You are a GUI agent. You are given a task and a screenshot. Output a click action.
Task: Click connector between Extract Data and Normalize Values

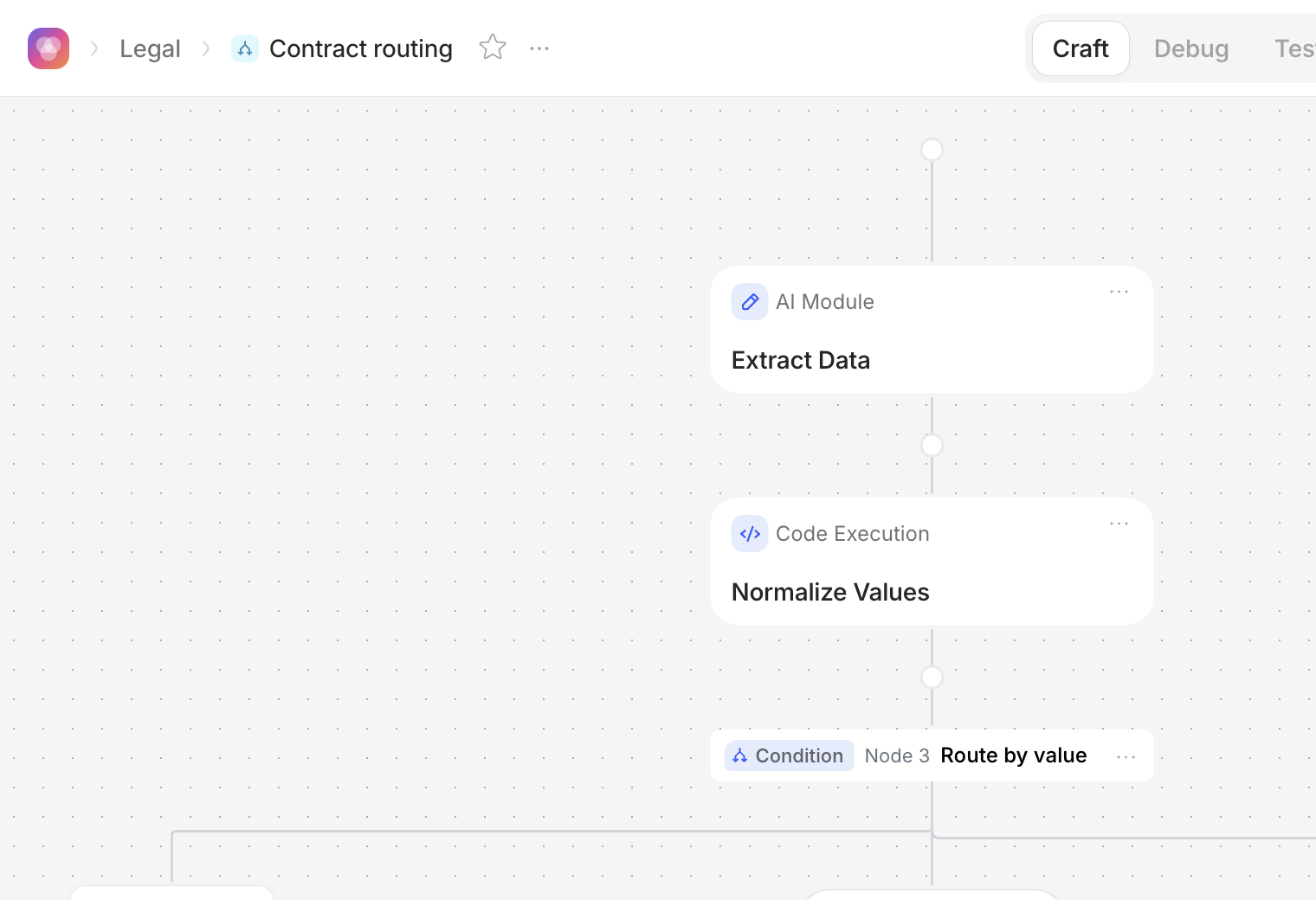pyautogui.click(x=932, y=446)
